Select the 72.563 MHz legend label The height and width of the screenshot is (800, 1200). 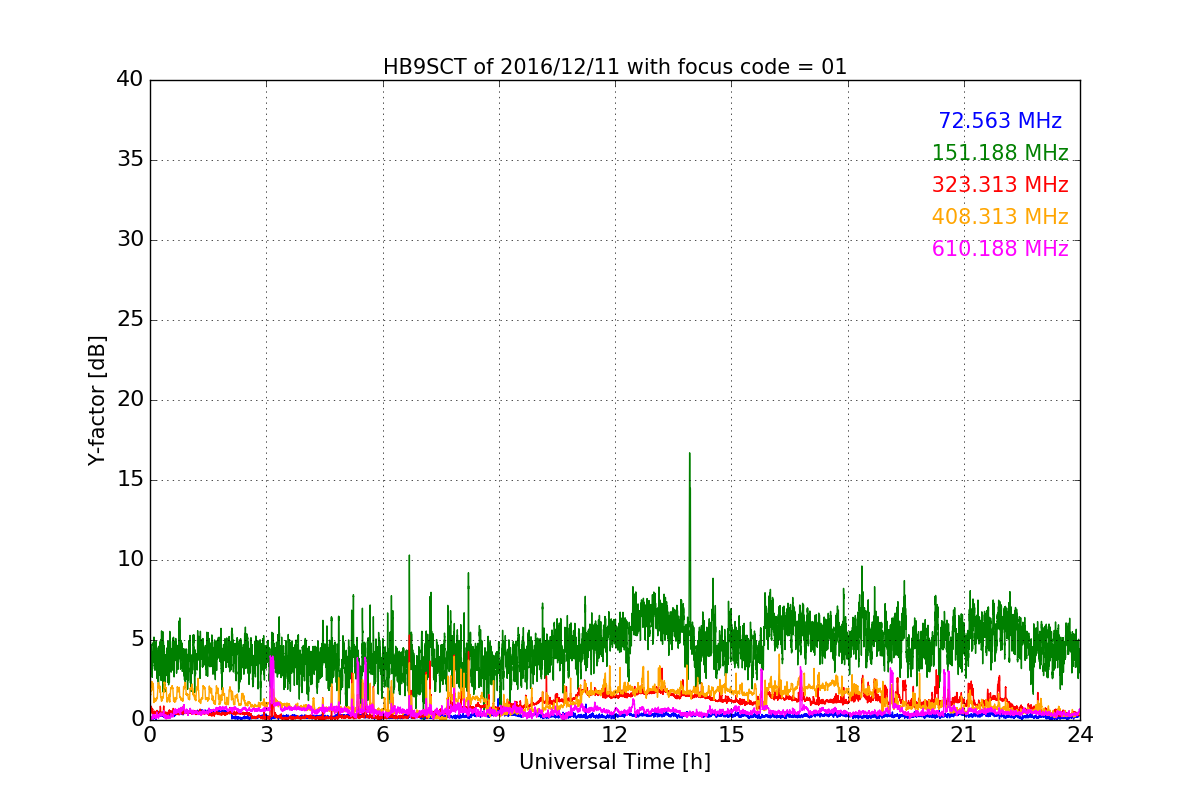pyautogui.click(x=1000, y=121)
